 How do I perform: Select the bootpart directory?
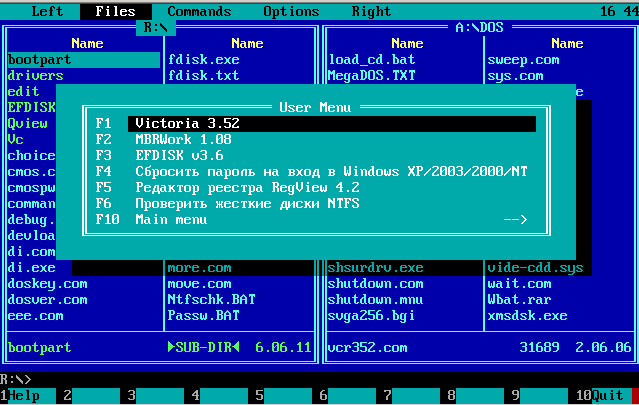click(x=84, y=60)
